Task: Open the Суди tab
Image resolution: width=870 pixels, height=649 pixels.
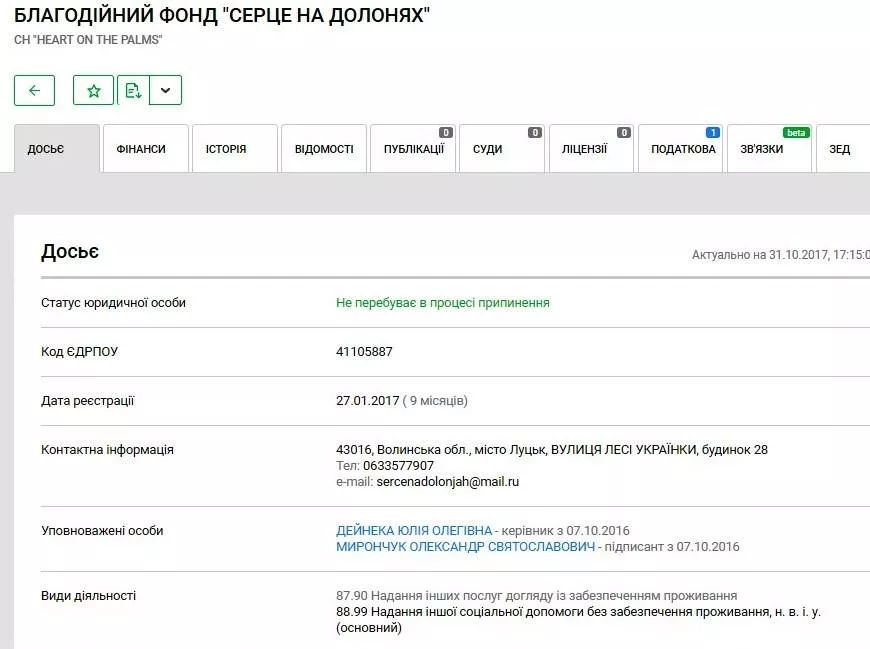Action: click(x=488, y=149)
